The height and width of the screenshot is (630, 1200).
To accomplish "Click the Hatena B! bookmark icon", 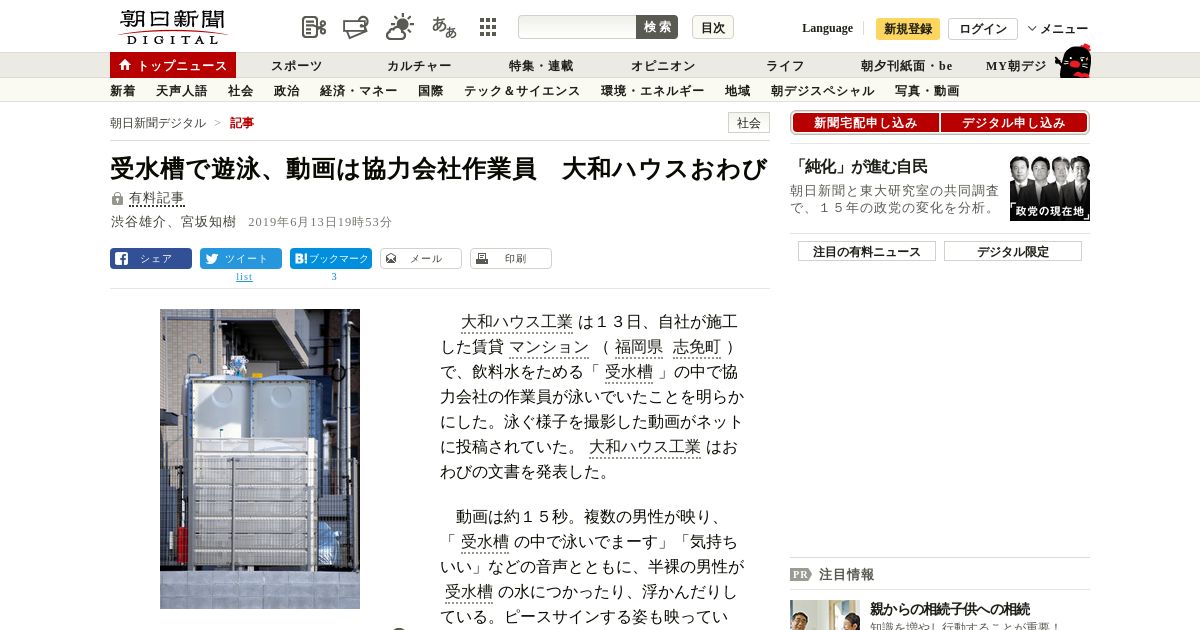I will (300, 258).
